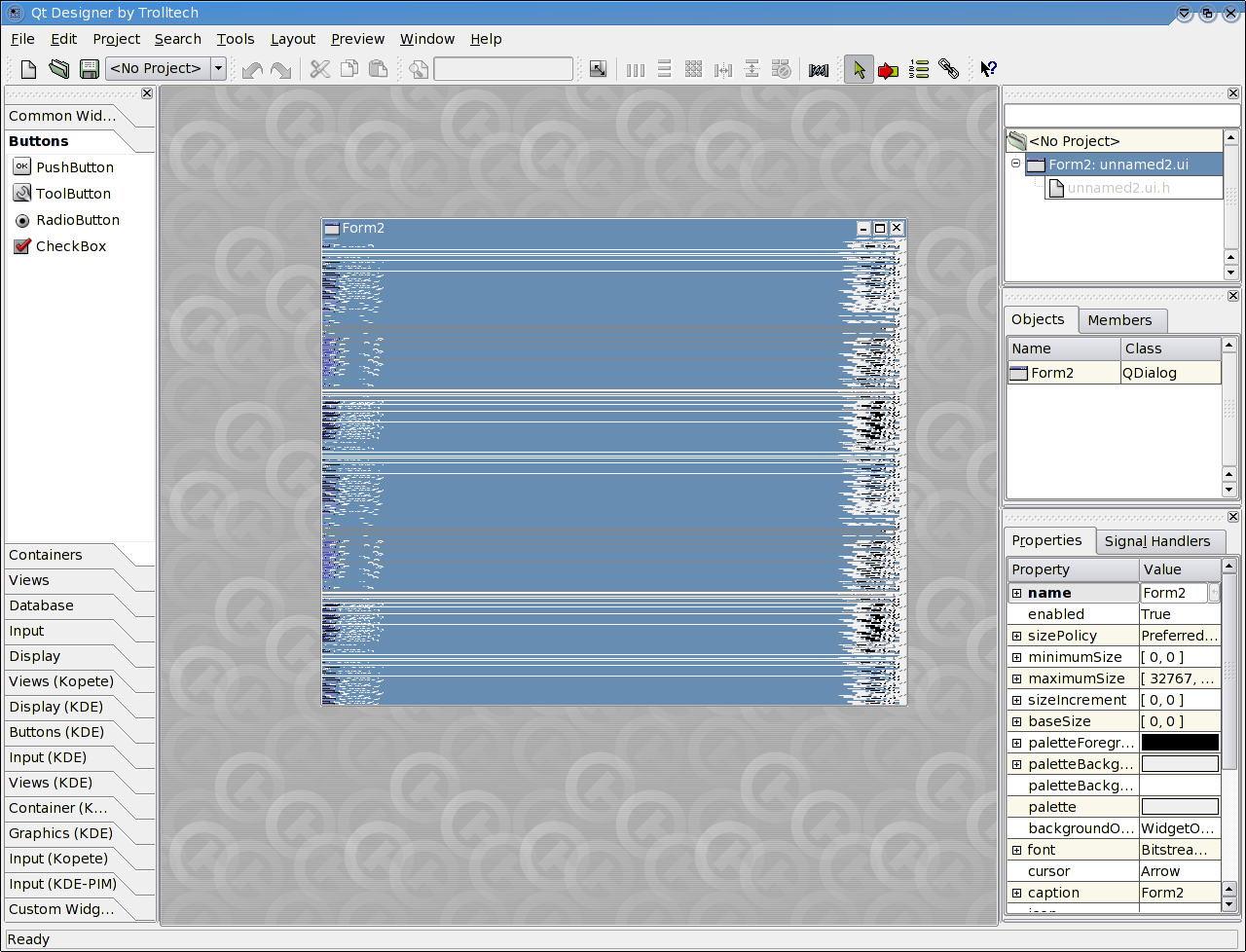The height and width of the screenshot is (952, 1246).
Task: Click the Save floppy disk icon
Action: pyautogui.click(x=89, y=69)
